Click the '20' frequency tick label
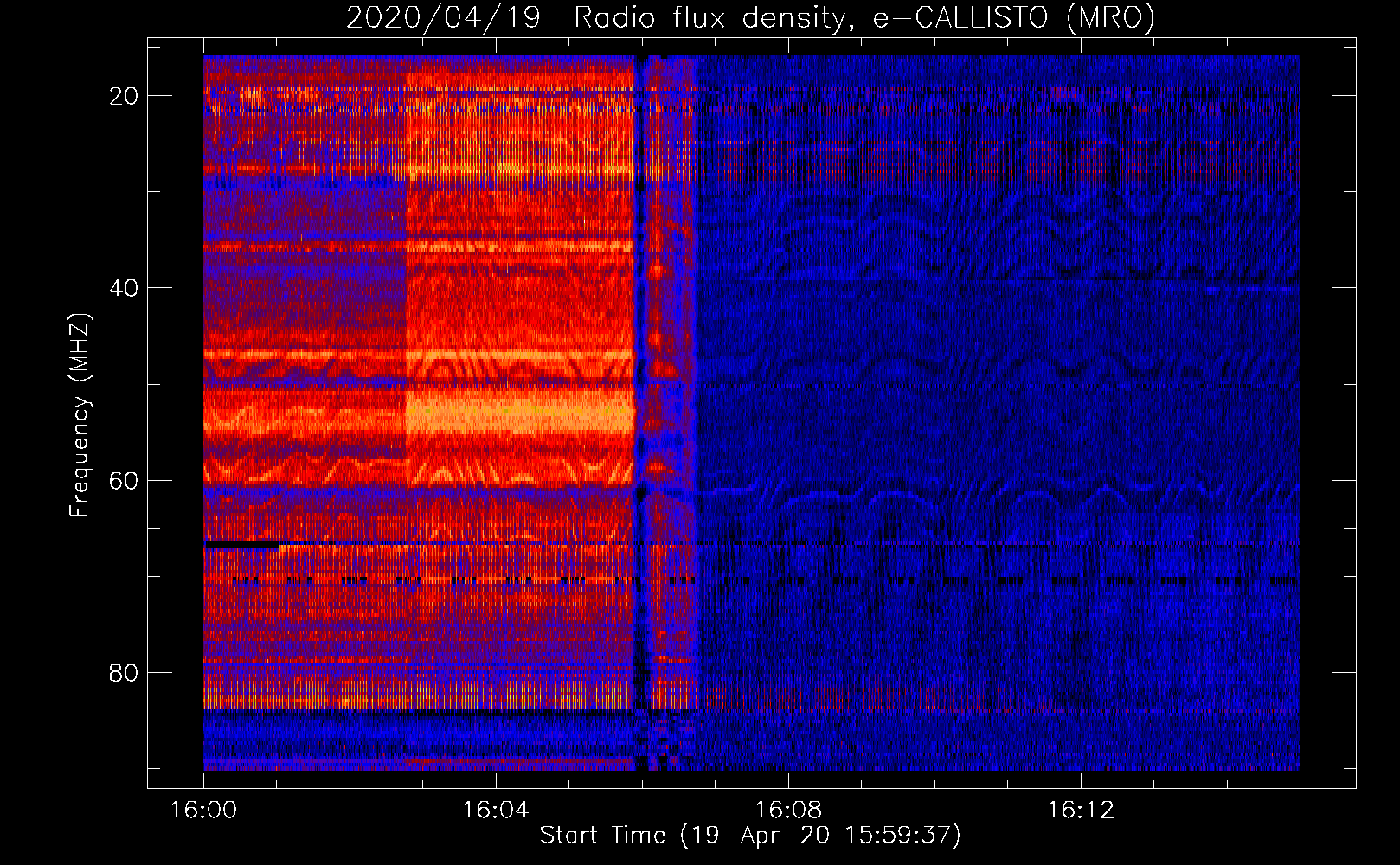 pyautogui.click(x=124, y=96)
